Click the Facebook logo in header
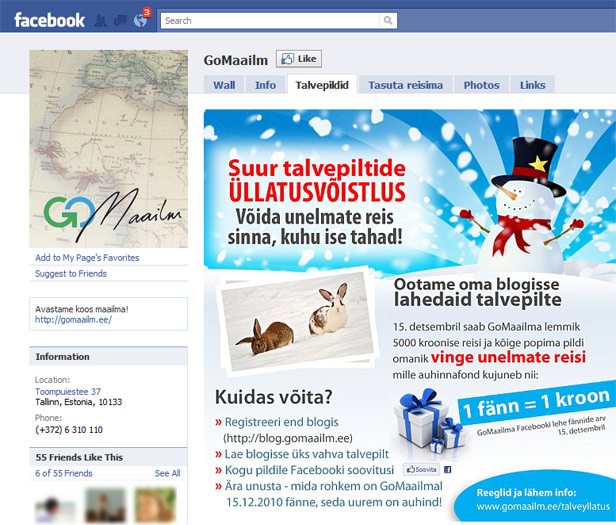The height and width of the screenshot is (525, 616). click(x=50, y=20)
